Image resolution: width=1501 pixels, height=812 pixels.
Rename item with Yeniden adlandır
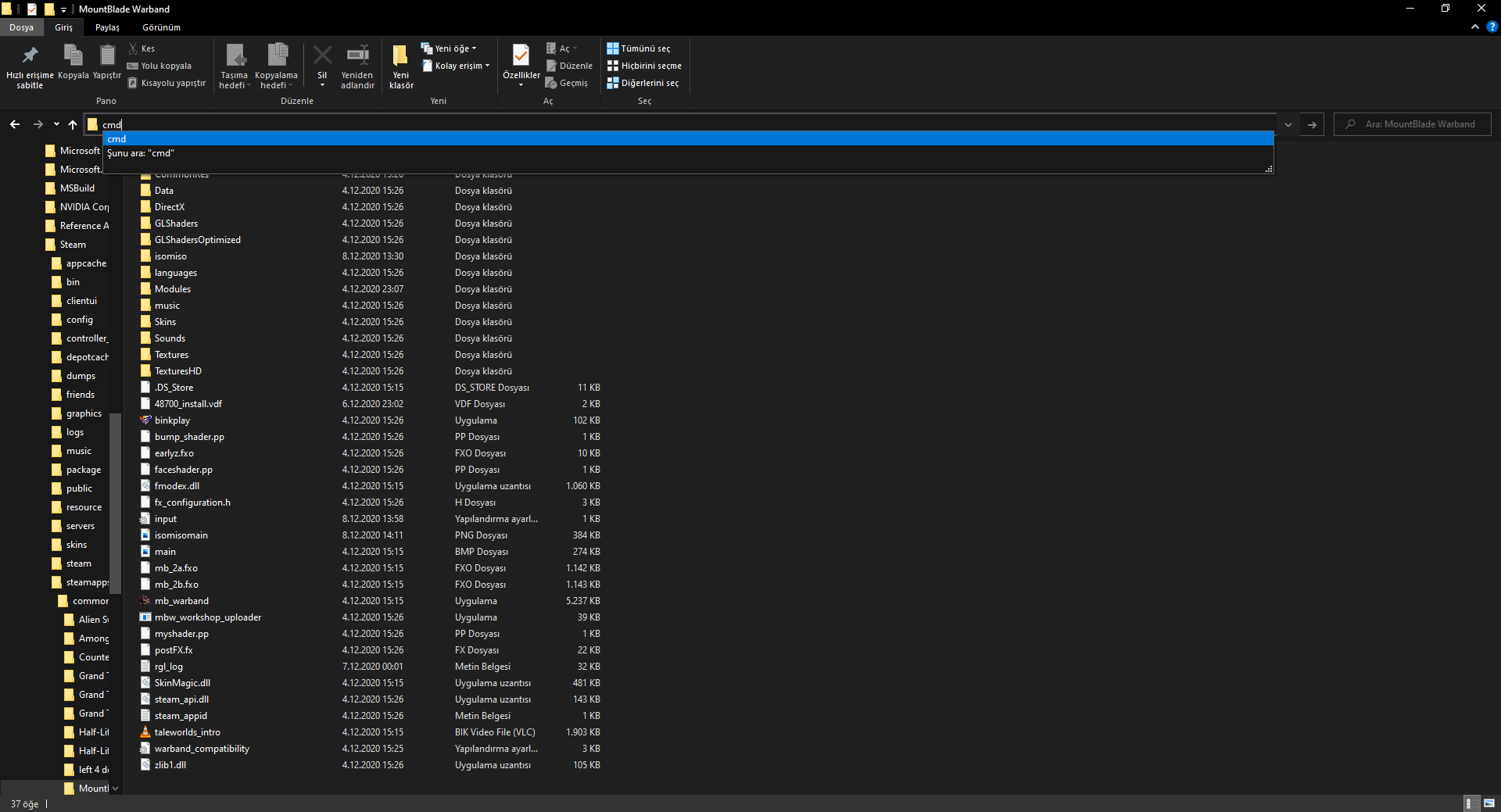click(x=357, y=67)
